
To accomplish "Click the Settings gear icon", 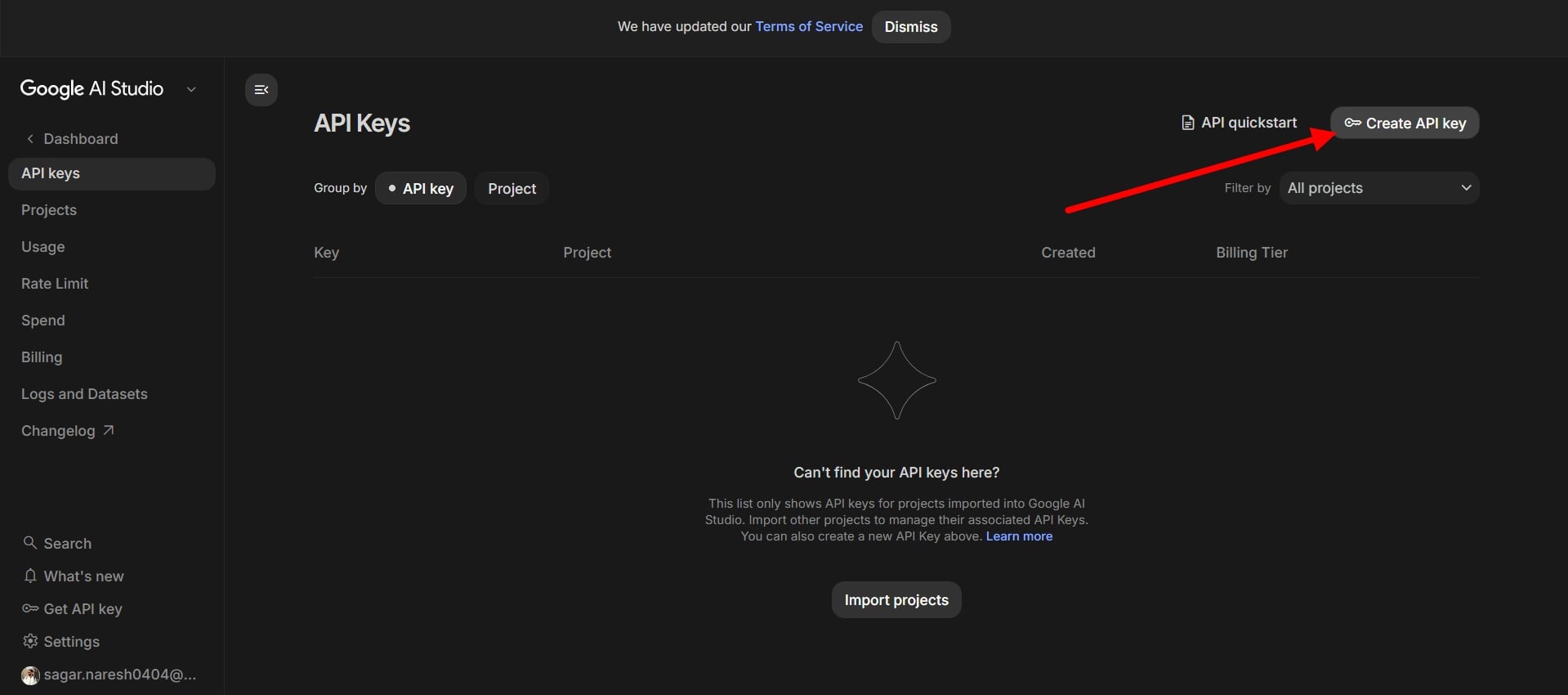I will click(30, 641).
